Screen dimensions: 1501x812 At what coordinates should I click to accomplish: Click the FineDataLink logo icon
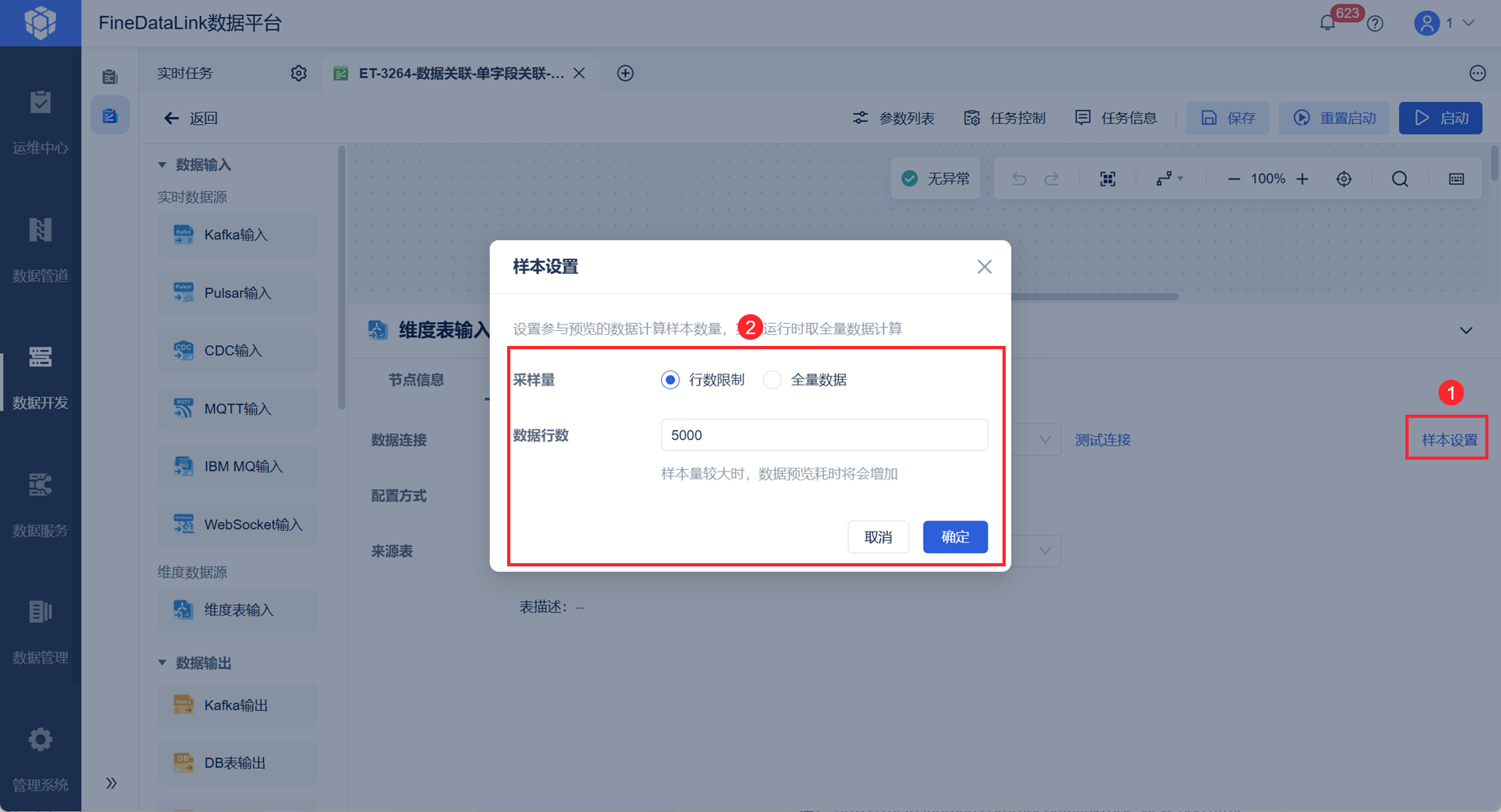(x=40, y=23)
